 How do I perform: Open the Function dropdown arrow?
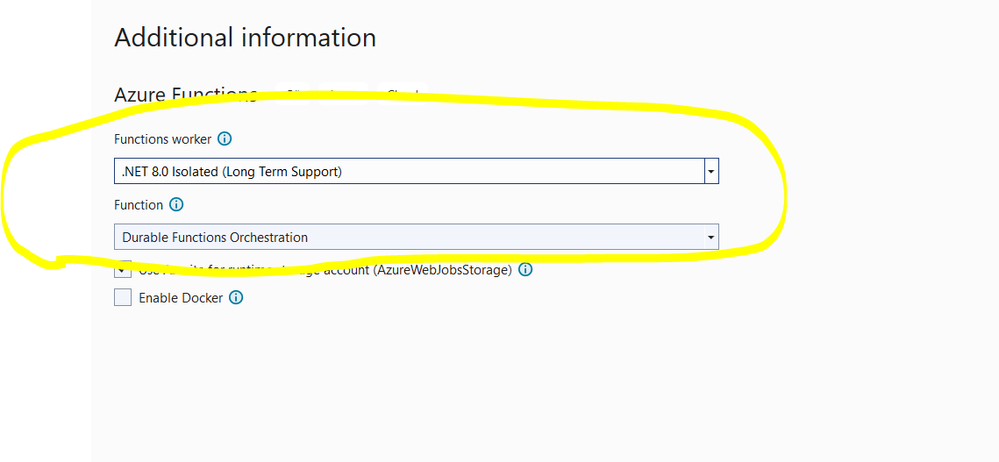pos(711,238)
